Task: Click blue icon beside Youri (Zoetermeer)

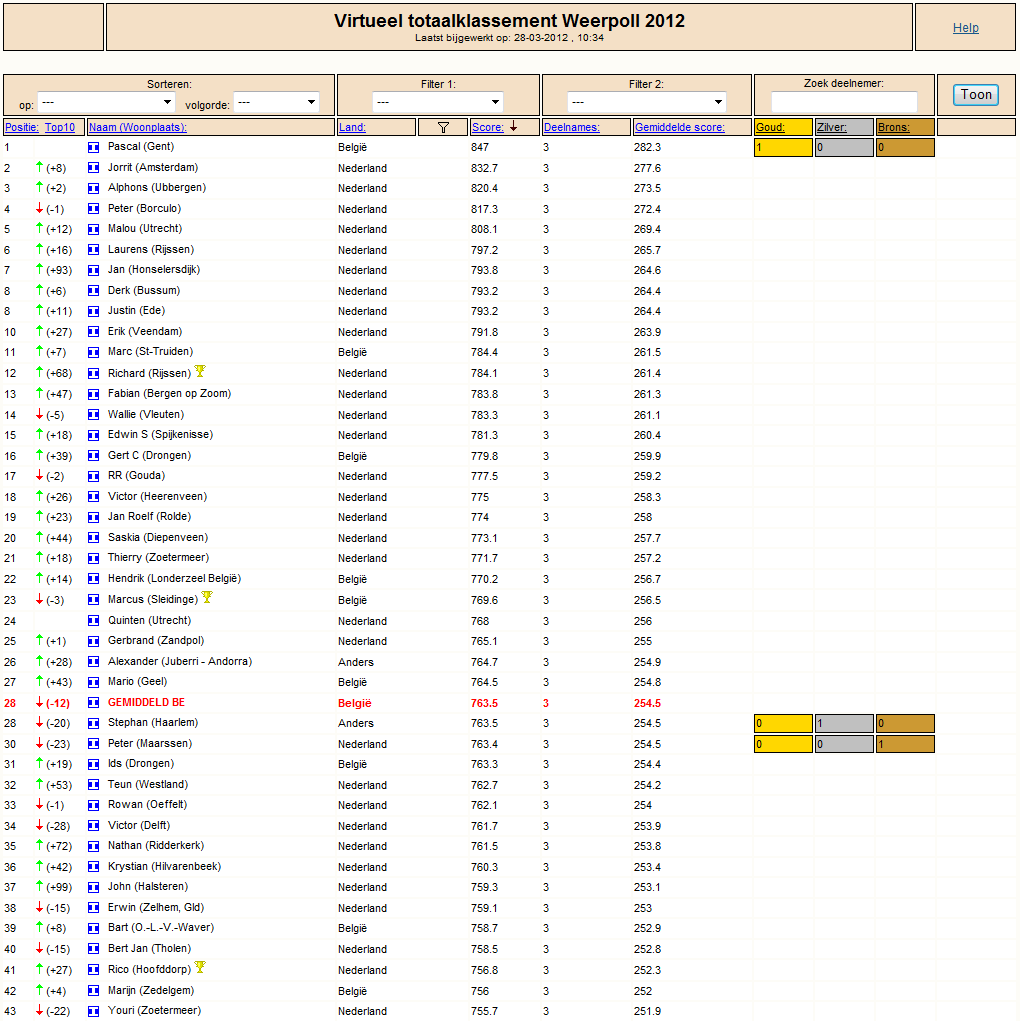Action: tap(94, 1011)
